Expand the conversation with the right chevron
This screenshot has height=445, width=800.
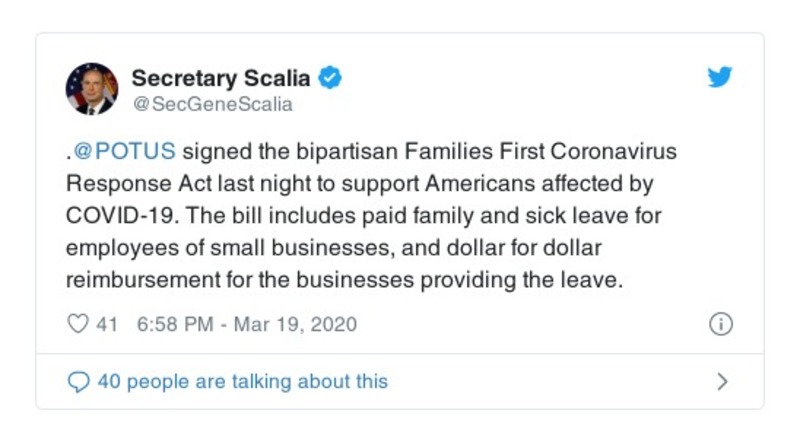click(722, 381)
